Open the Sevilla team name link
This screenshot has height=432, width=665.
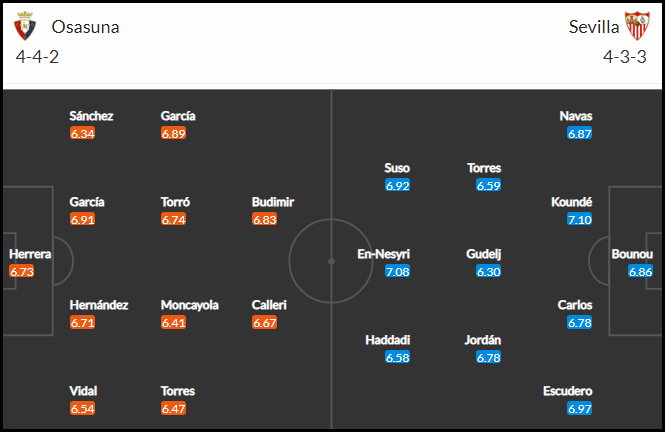coord(594,27)
